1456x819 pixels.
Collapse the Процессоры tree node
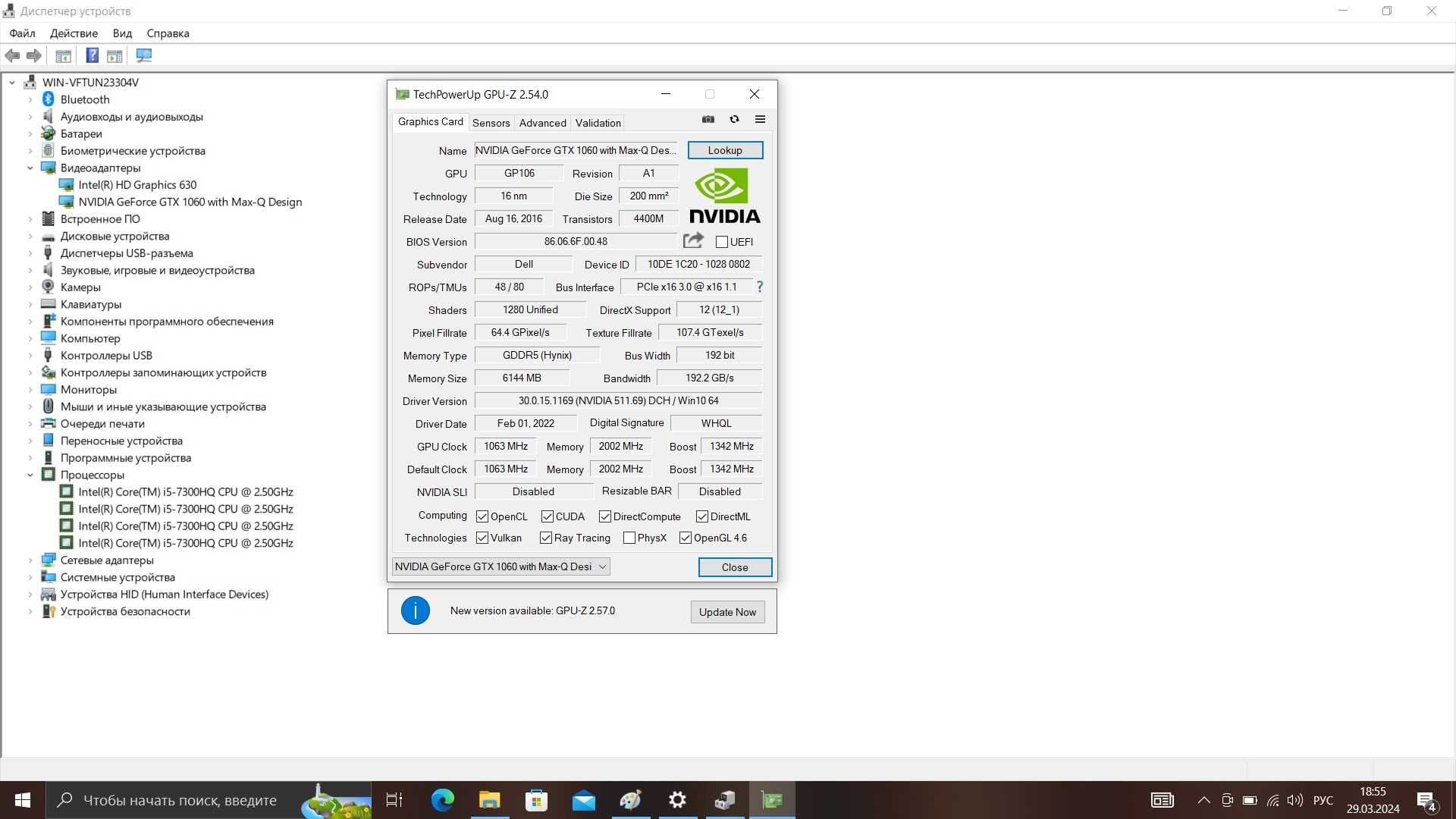pyautogui.click(x=30, y=475)
